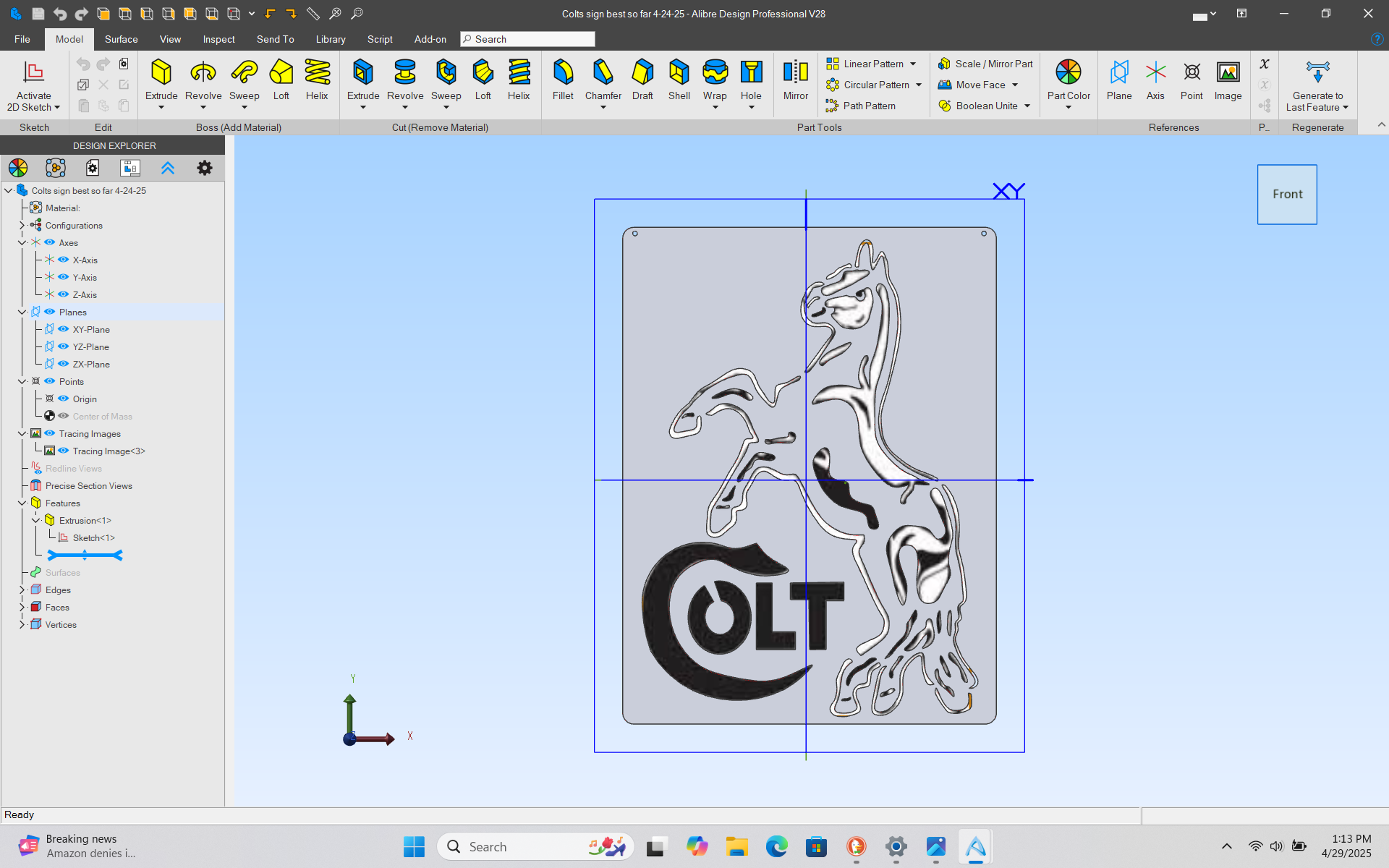The image size is (1389, 868).
Task: Insert a reference Plane
Action: pos(1119,80)
